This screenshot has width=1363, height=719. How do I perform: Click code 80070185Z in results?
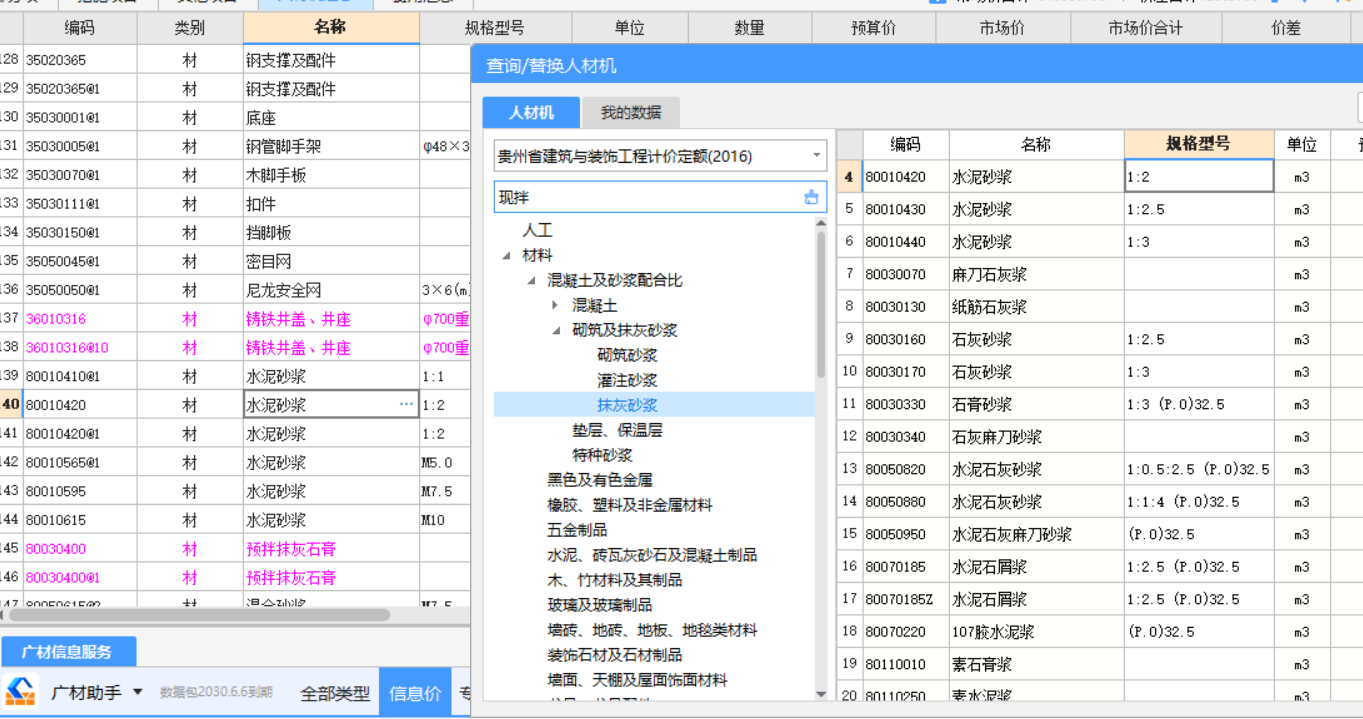pyautogui.click(x=899, y=599)
